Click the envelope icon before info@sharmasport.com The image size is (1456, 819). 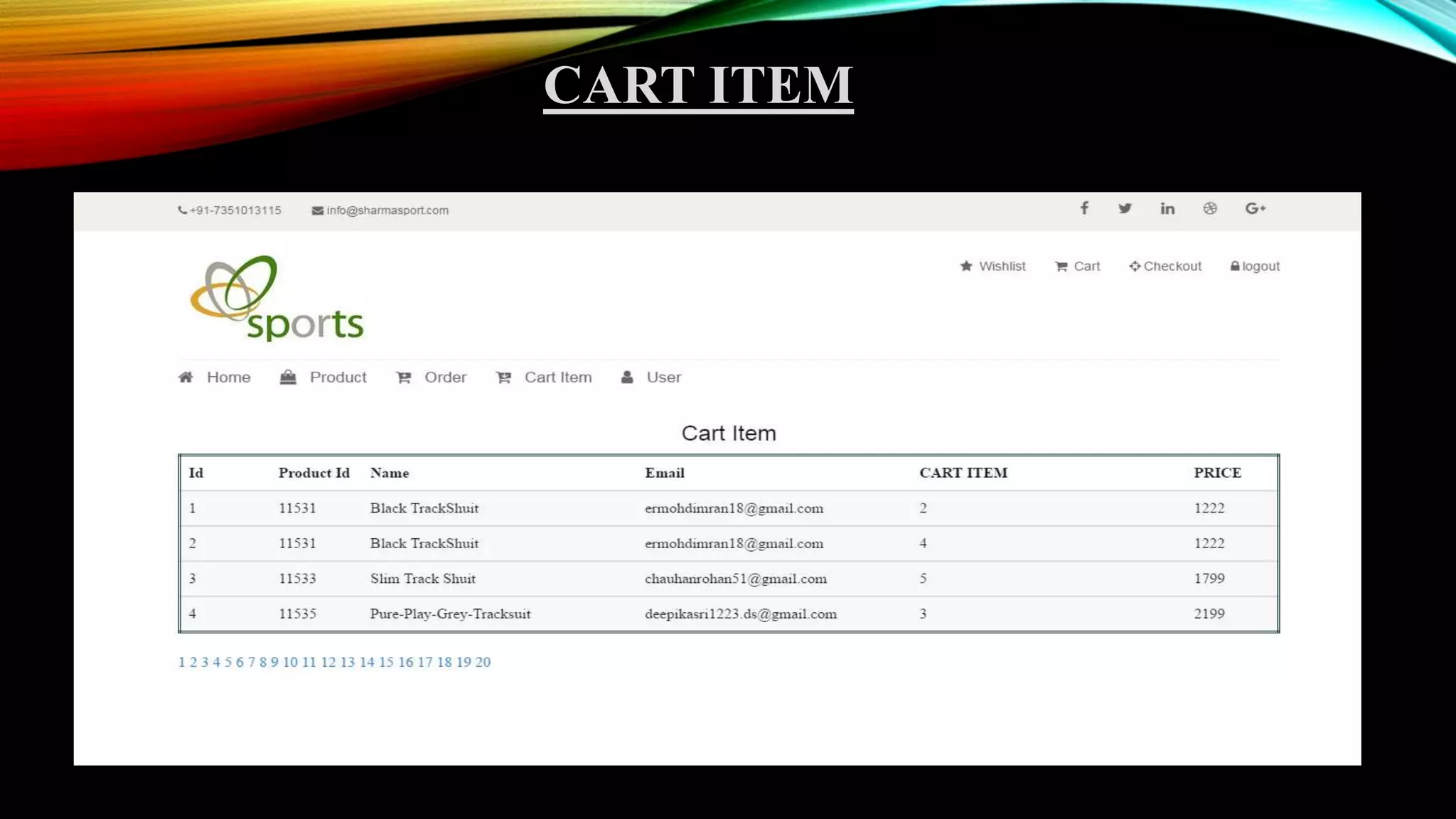318,210
